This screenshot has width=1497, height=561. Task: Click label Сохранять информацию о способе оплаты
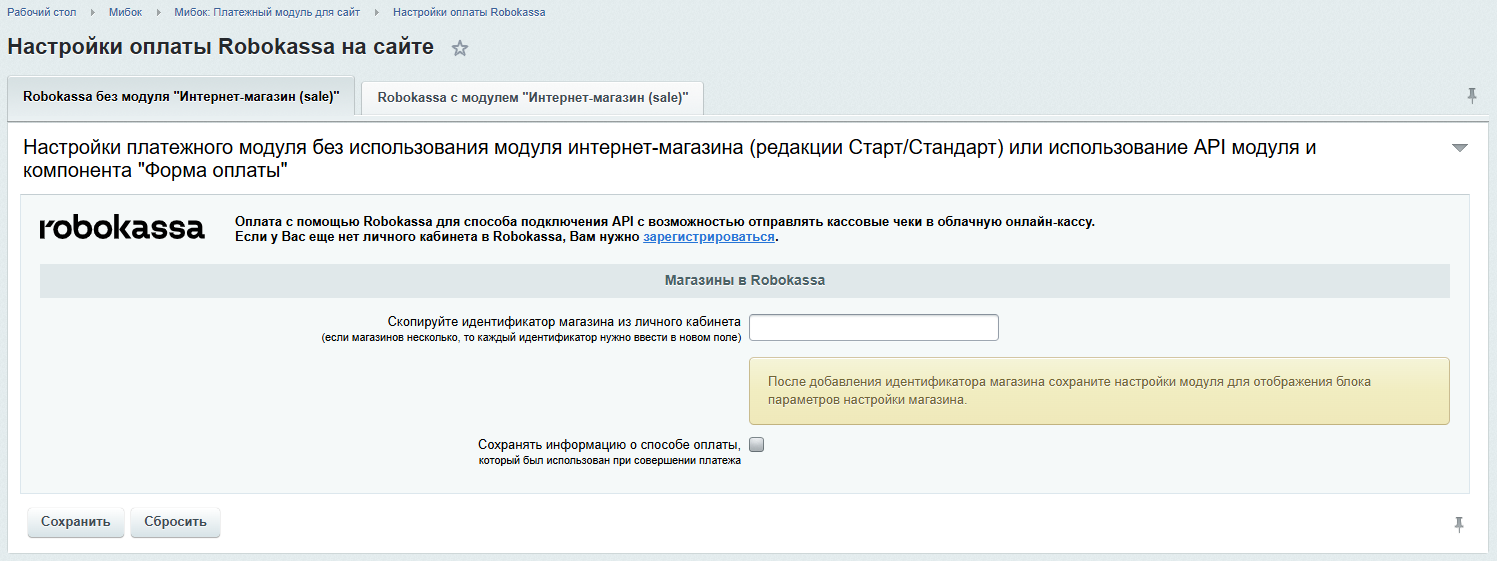[x=609, y=444]
